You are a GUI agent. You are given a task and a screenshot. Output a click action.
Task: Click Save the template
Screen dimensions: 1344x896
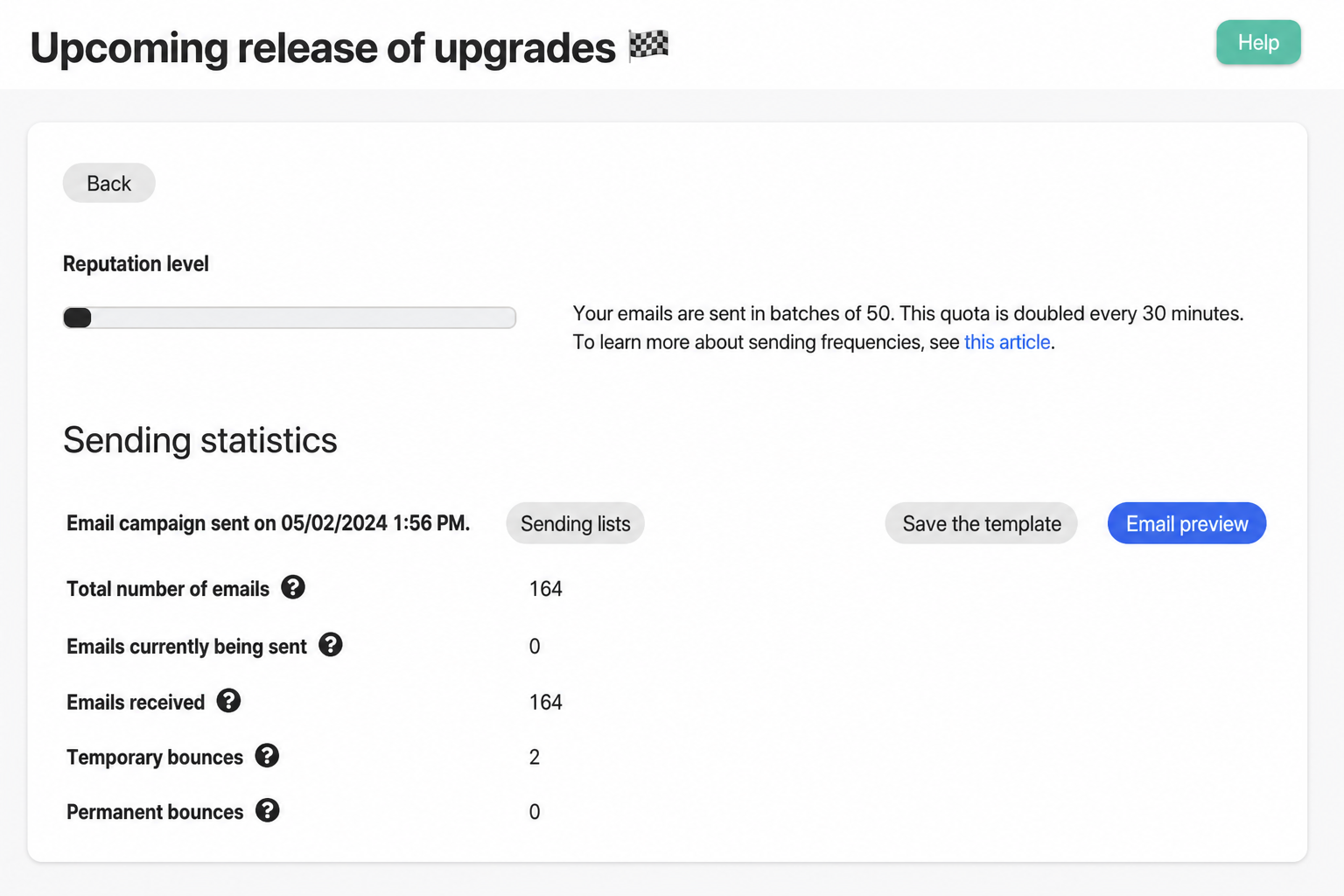click(982, 523)
